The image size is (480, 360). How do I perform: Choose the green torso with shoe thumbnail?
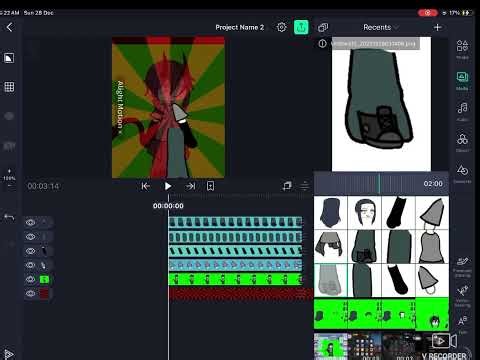pyautogui.click(x=365, y=246)
